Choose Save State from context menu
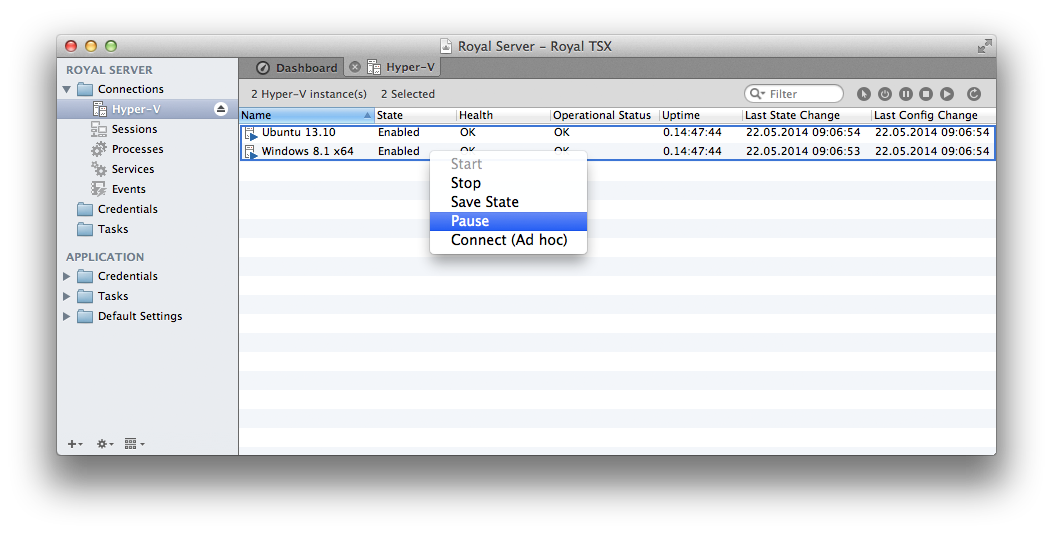The width and height of the screenshot is (1053, 534). [x=508, y=202]
